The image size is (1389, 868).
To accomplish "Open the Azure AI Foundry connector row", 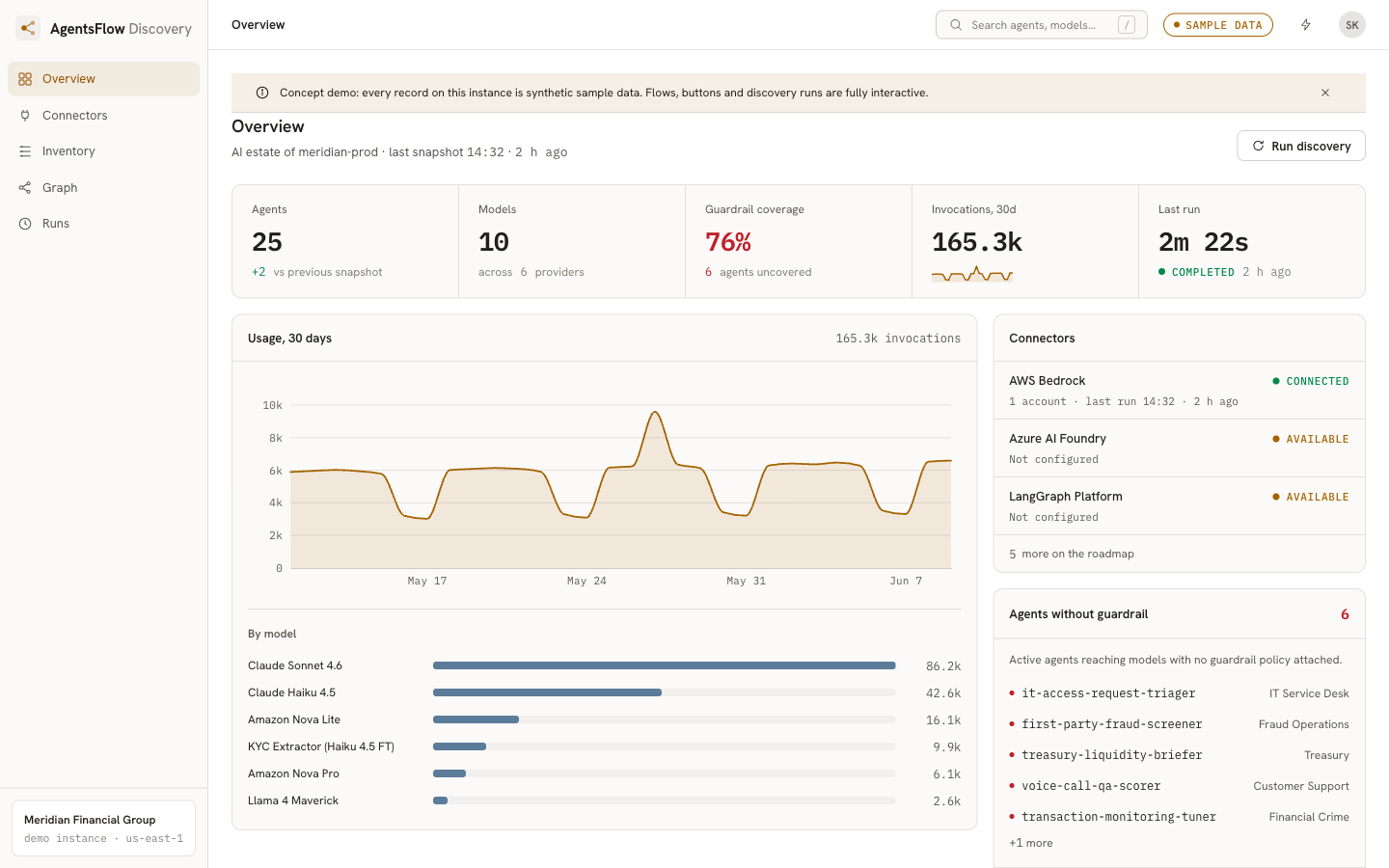I will (x=1179, y=448).
